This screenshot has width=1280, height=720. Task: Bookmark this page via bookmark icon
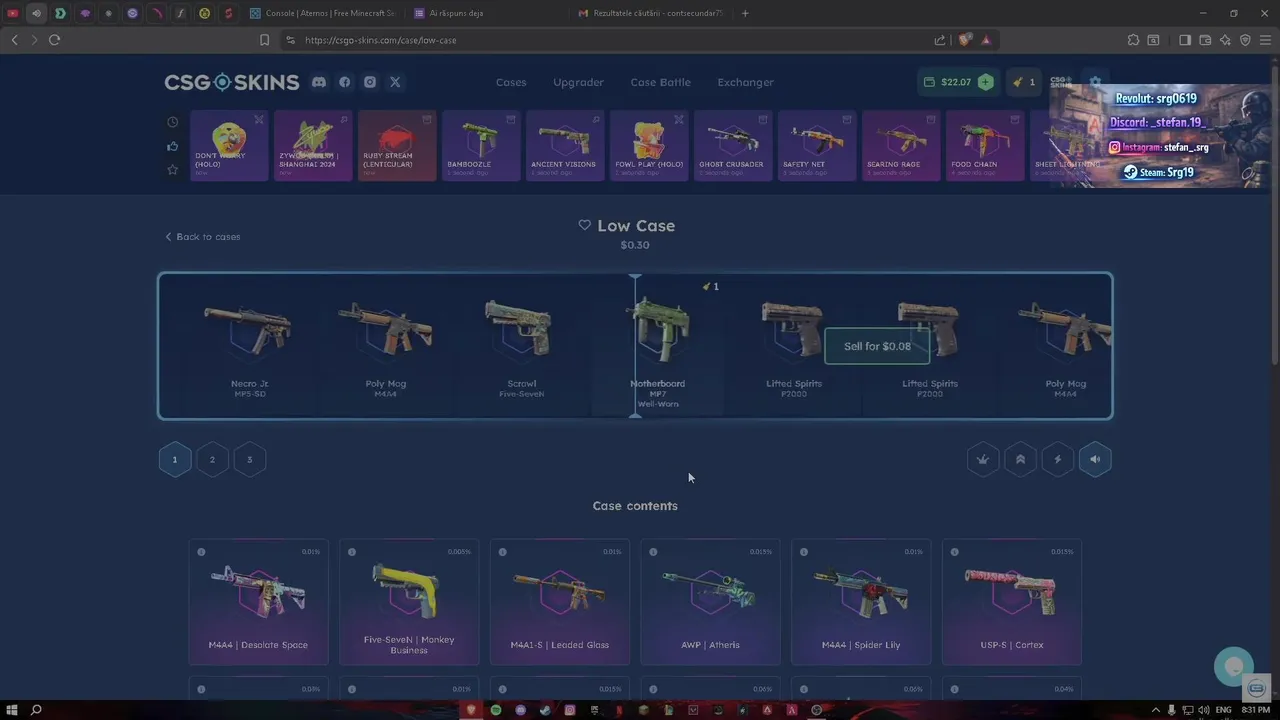[264, 40]
